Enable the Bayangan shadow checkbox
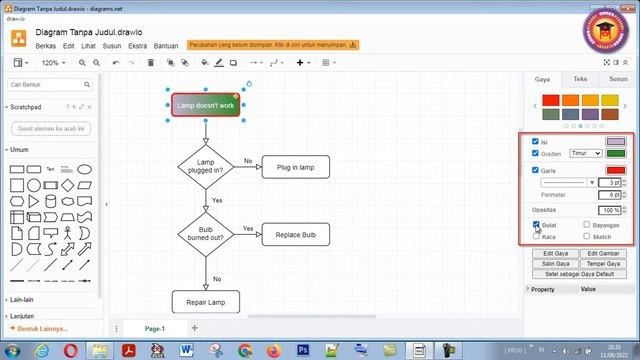 coord(587,224)
